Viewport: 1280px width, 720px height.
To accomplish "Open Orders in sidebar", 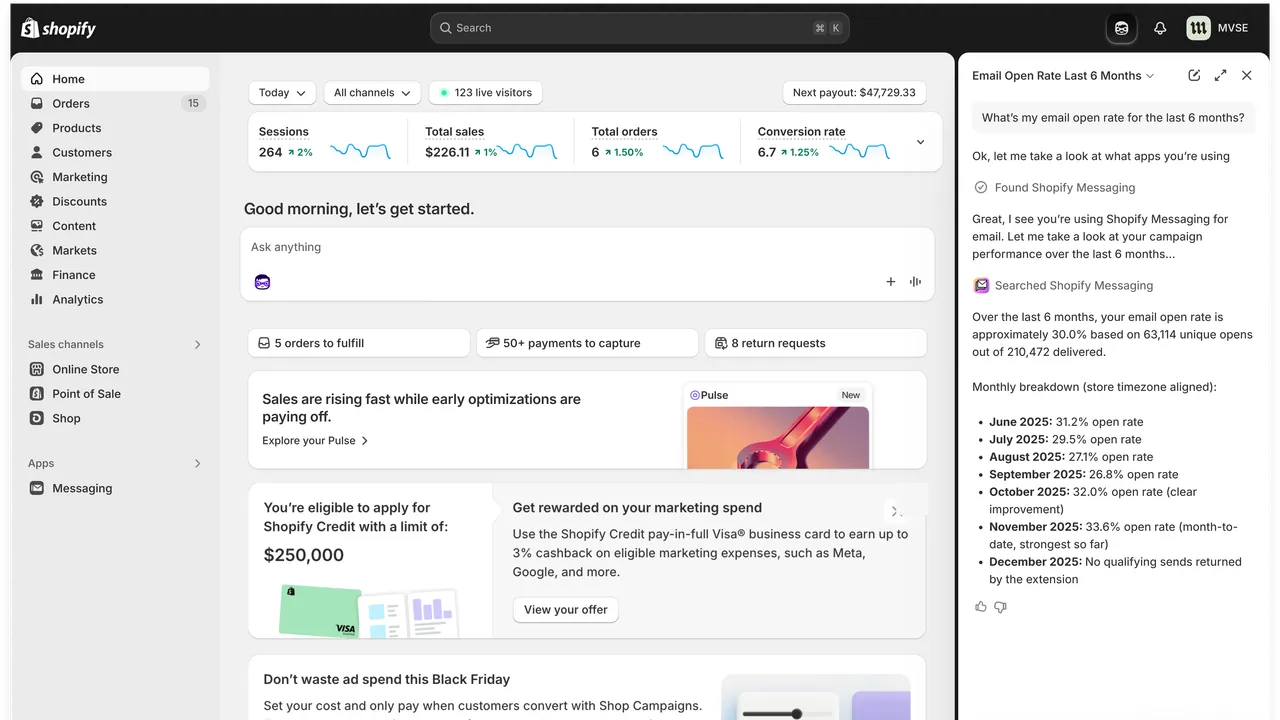I will pos(115,103).
